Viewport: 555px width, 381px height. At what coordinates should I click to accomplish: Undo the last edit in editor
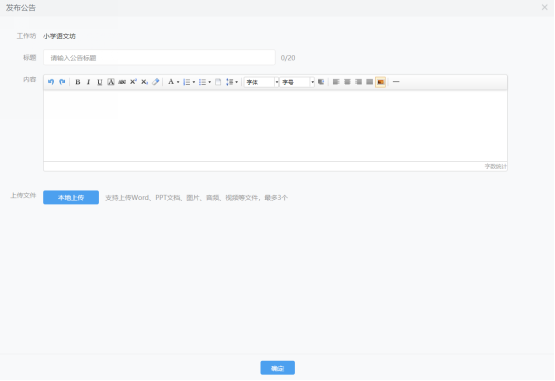[x=51, y=82]
